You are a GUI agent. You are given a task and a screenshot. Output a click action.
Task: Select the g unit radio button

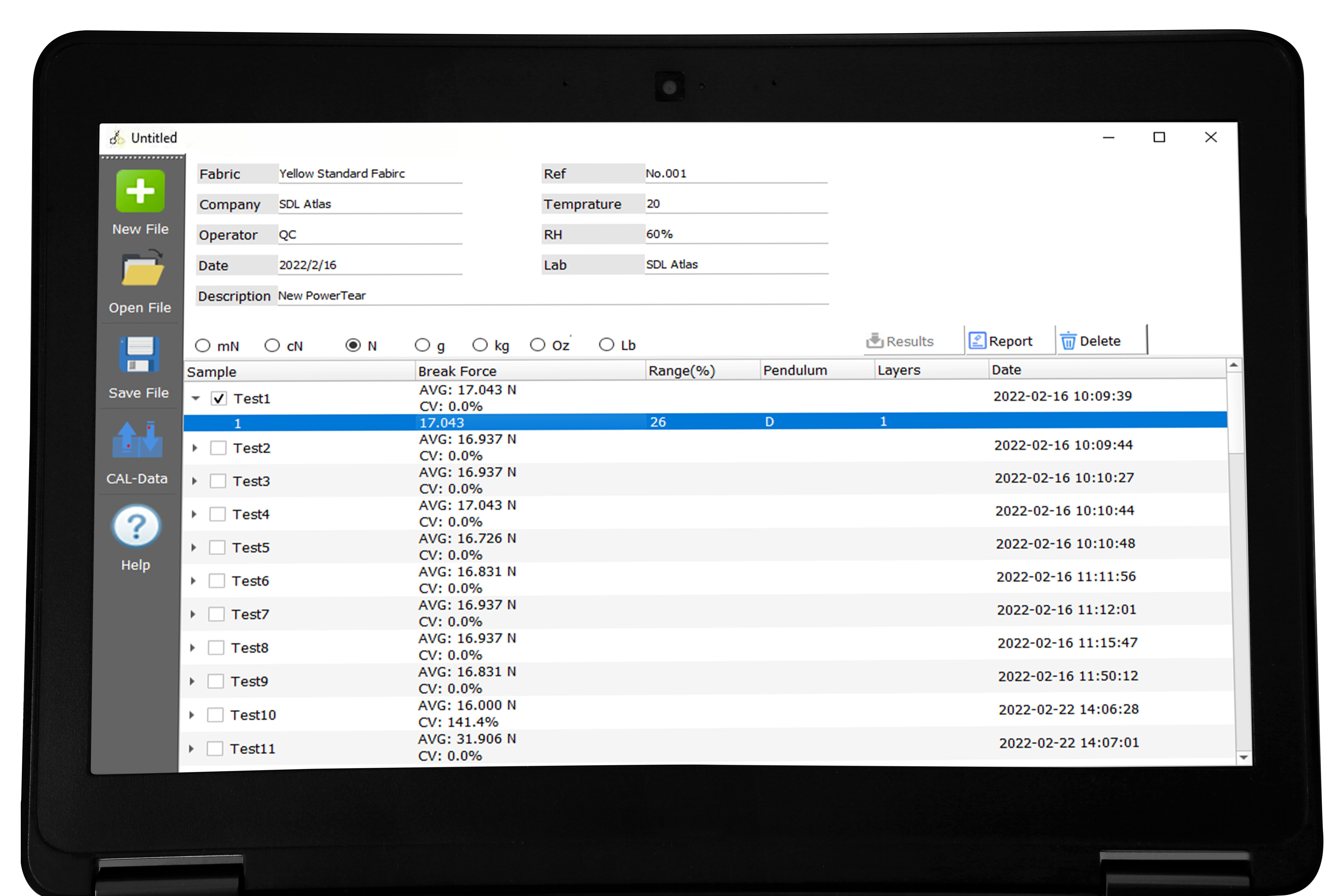pyautogui.click(x=422, y=345)
